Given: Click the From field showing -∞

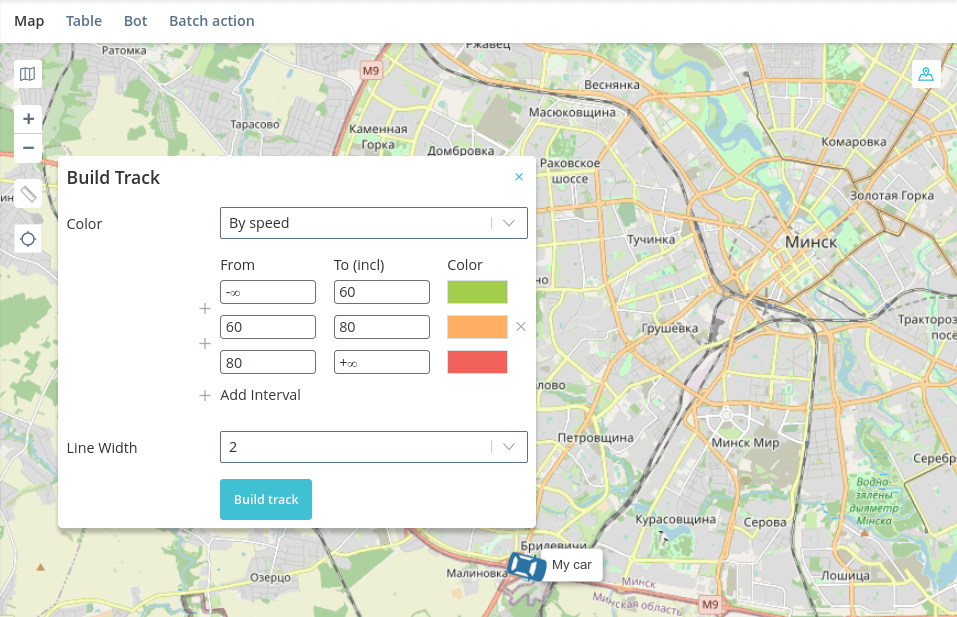Looking at the screenshot, I should click(x=268, y=292).
